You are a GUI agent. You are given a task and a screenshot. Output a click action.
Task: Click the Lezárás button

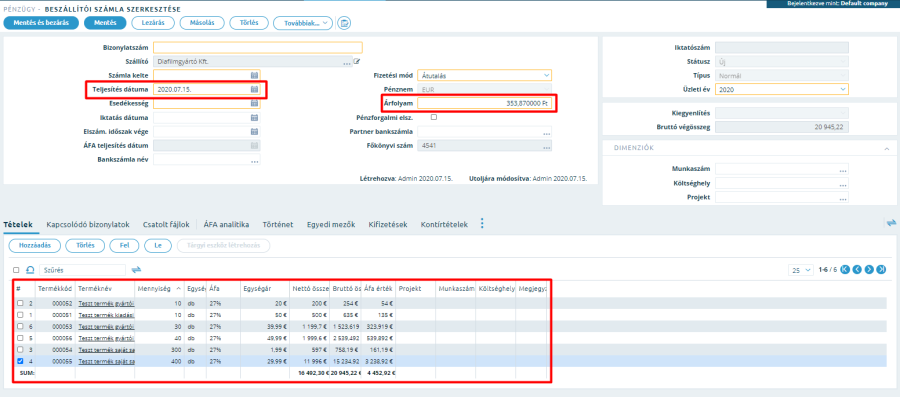pyautogui.click(x=153, y=23)
